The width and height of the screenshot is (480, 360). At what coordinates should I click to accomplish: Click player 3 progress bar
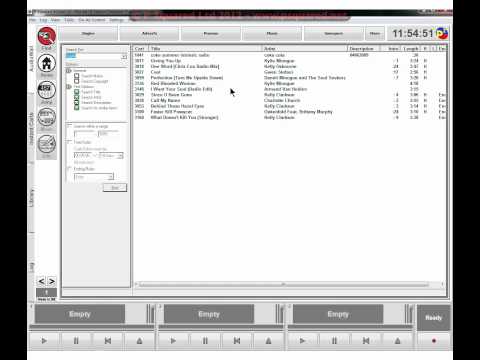pos(350,328)
